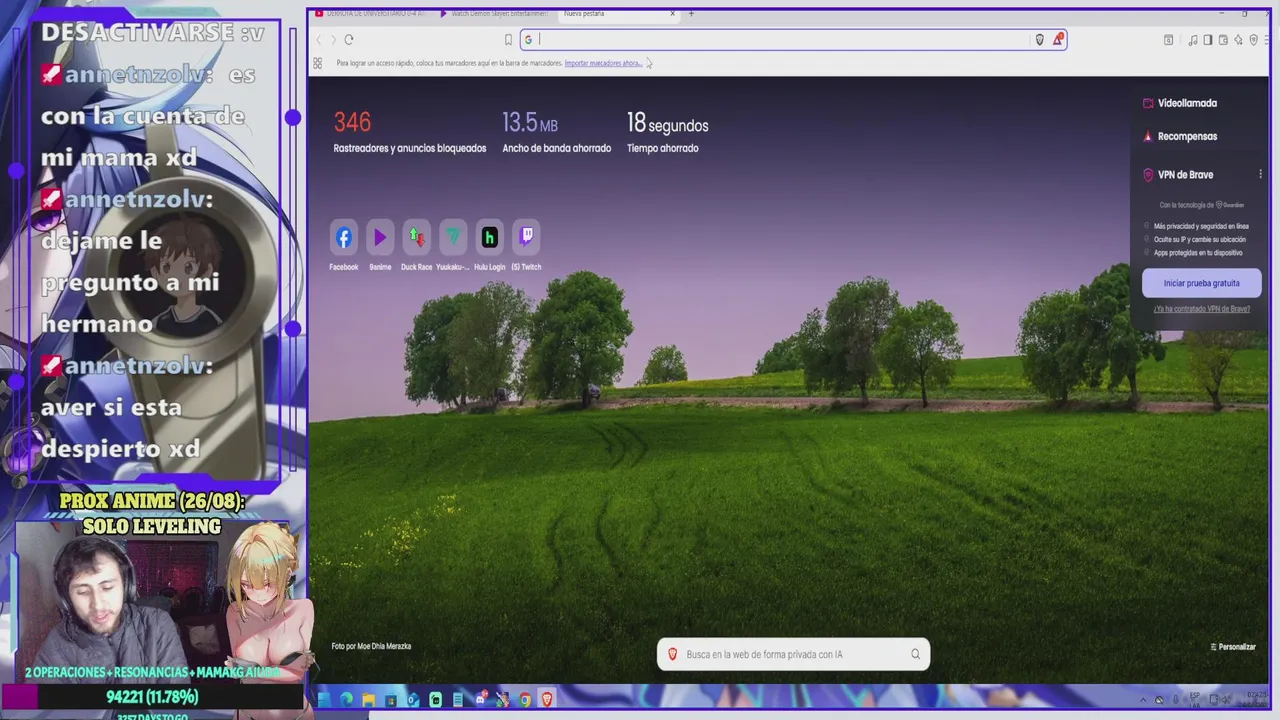This screenshot has width=1280, height=720.
Task: Open a new tab with the plus button
Action: tap(691, 14)
